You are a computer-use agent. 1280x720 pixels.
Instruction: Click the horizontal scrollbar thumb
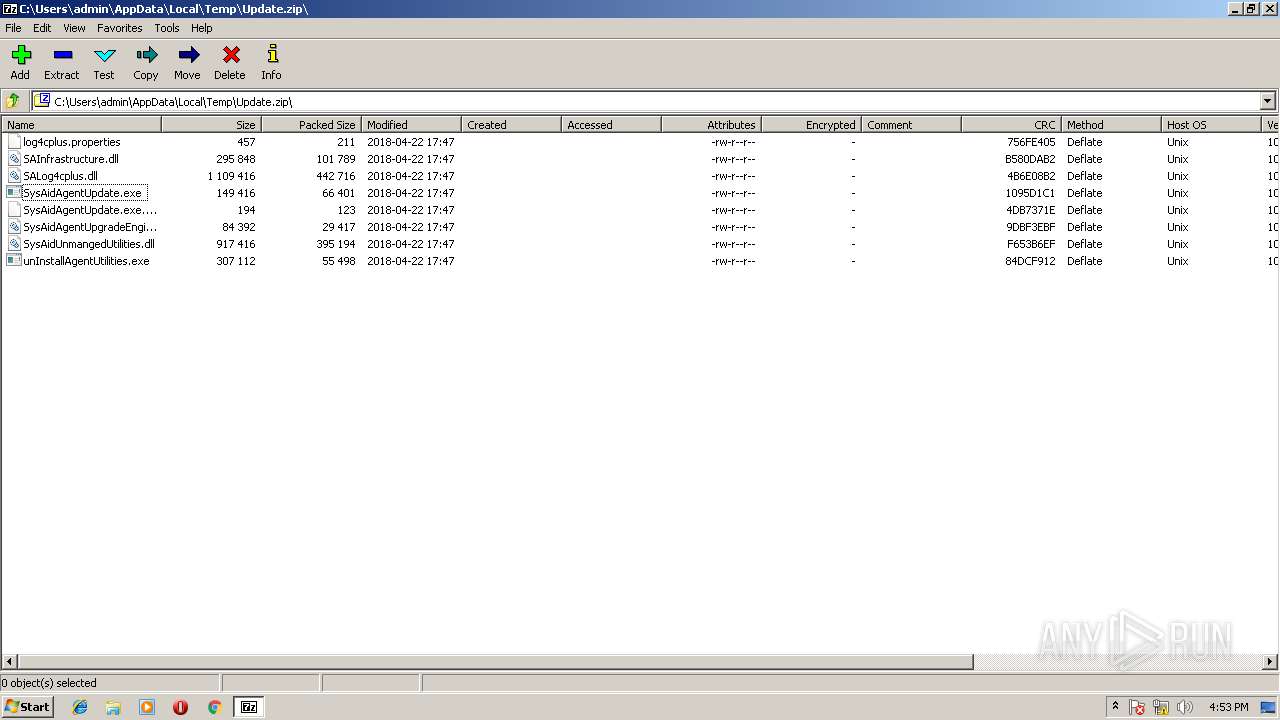(496, 662)
